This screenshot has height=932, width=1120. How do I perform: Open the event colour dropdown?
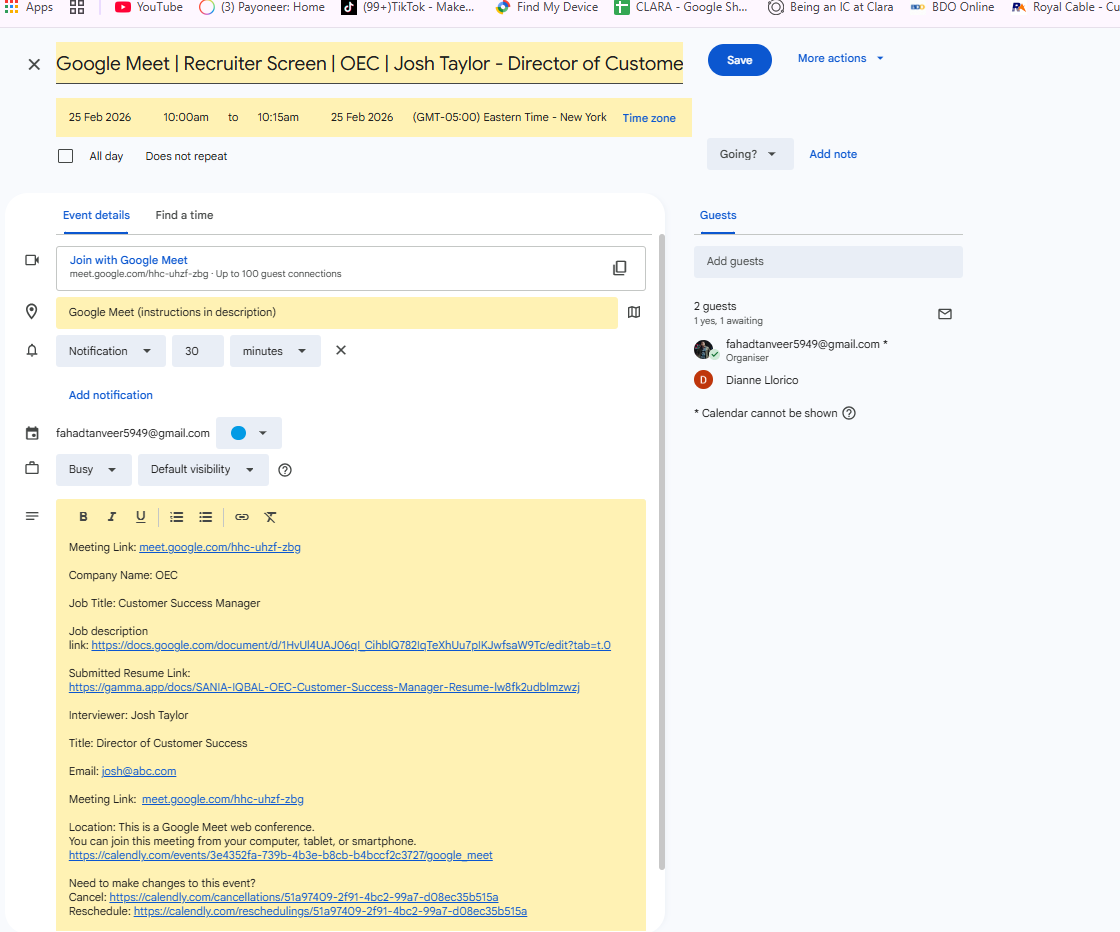[249, 434]
